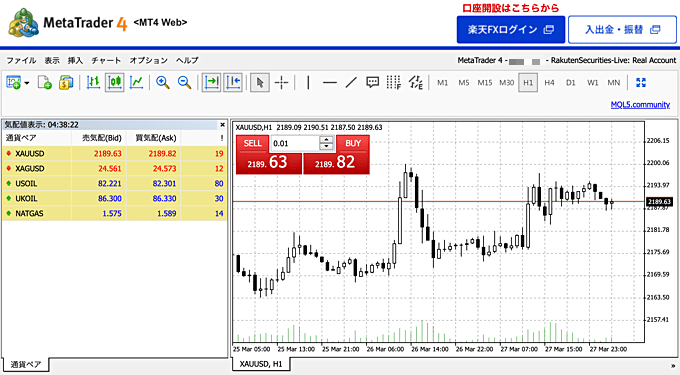
Task: Open the ファイル menu
Action: tap(21, 60)
